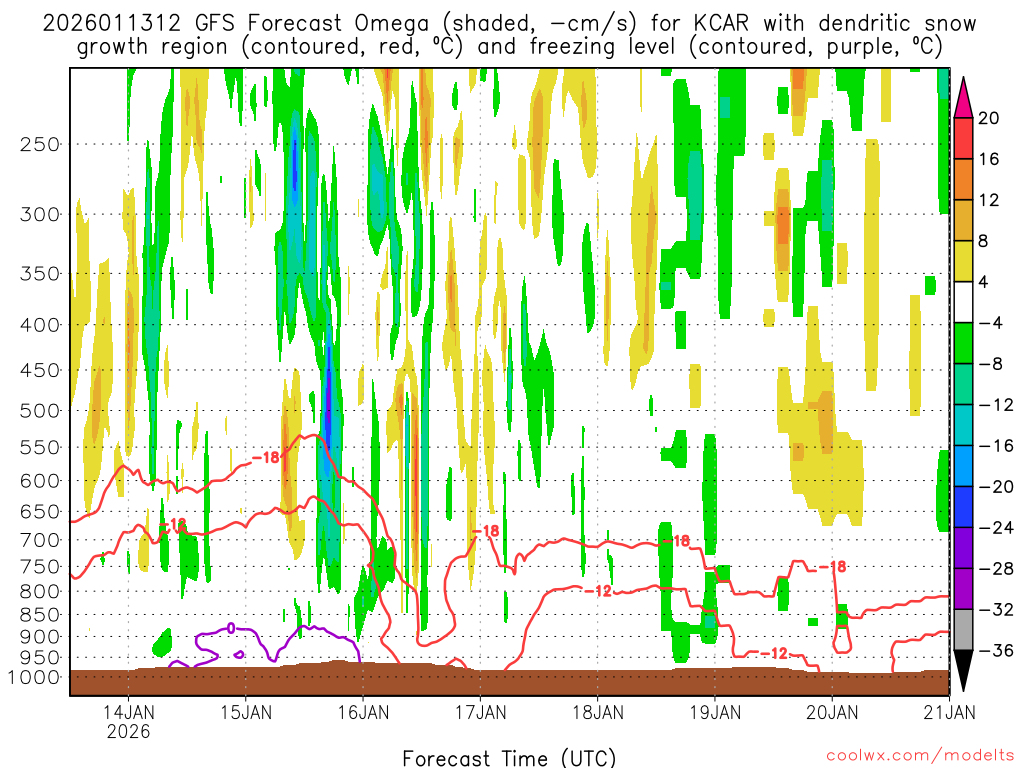Pick the blue -20 to -24 colorbar swatch
Viewport: 1024px width, 768px height.
[963, 507]
